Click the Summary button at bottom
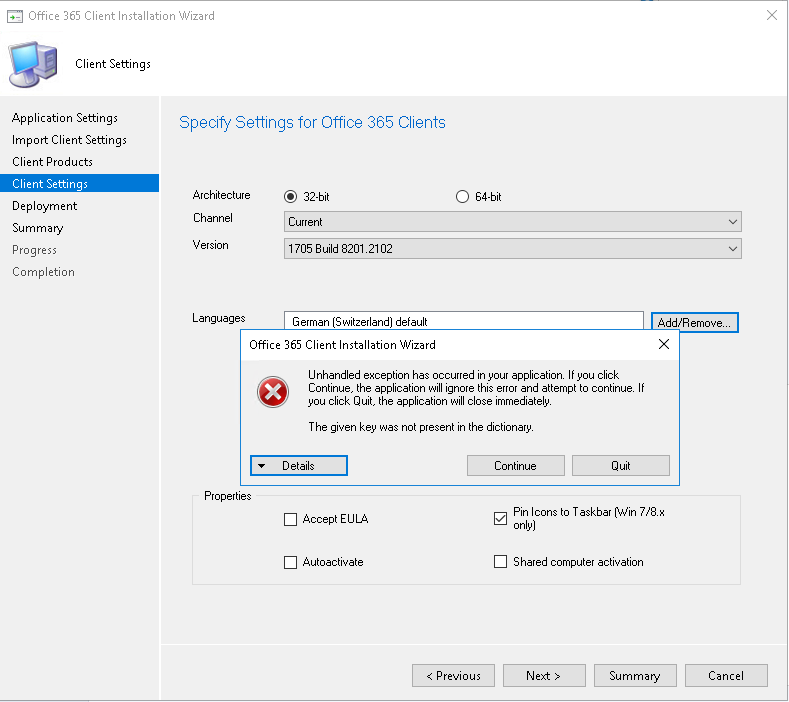This screenshot has width=789, height=702. pos(635,676)
